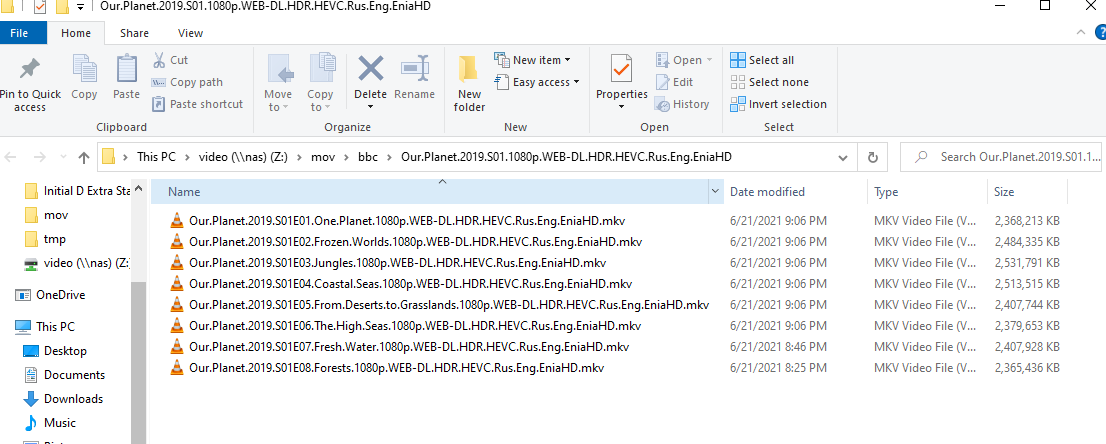The width and height of the screenshot is (1106, 444).
Task: Open the Name column filter dropdown
Action: click(x=715, y=191)
